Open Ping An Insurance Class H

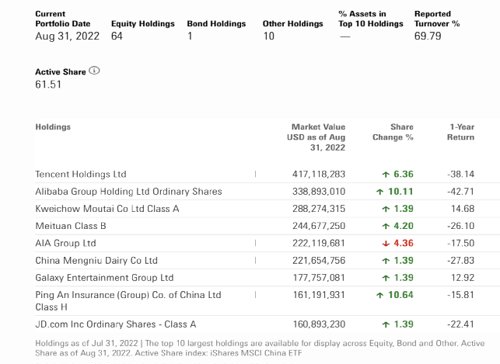(128, 301)
